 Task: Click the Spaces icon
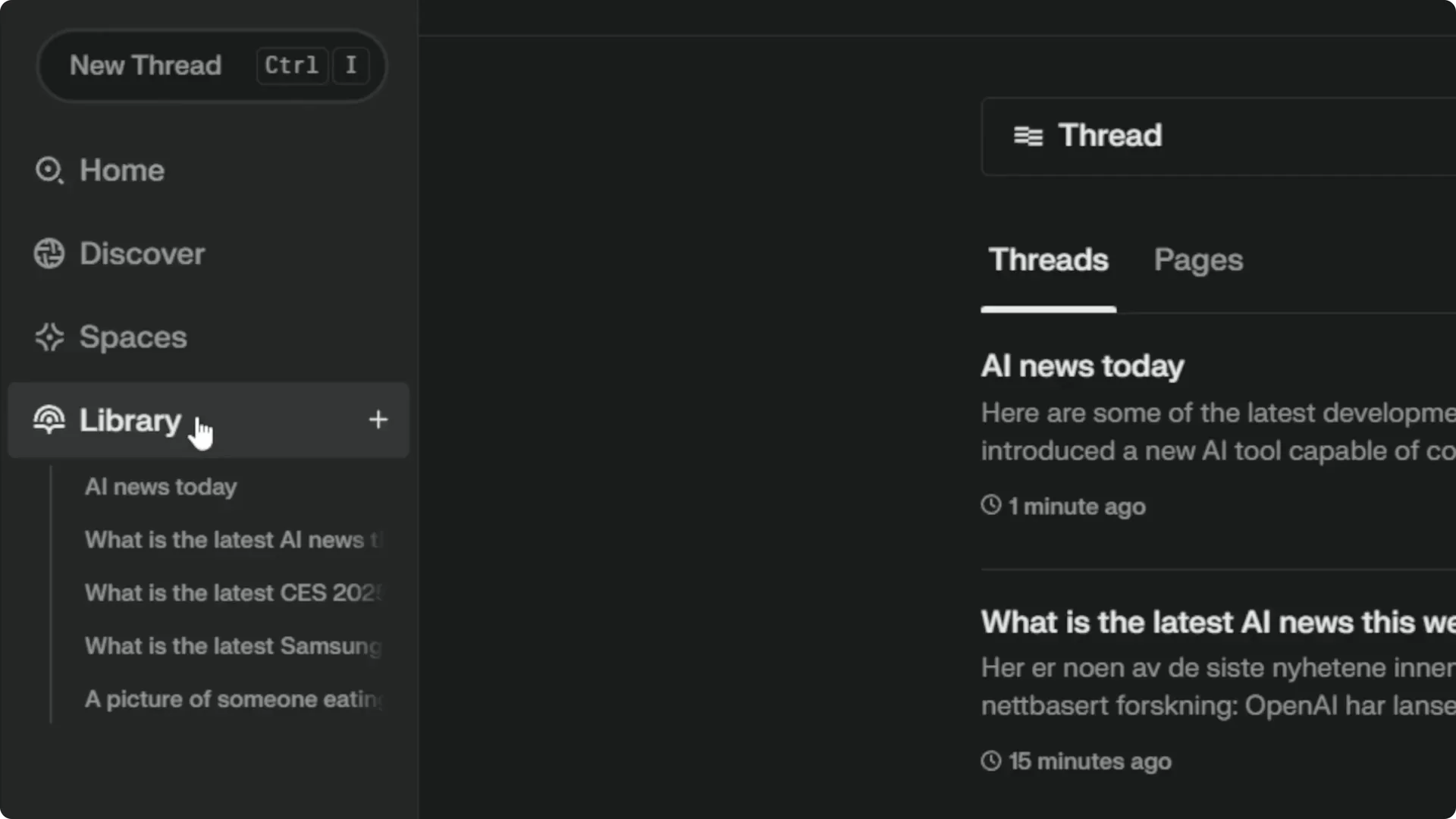(49, 337)
